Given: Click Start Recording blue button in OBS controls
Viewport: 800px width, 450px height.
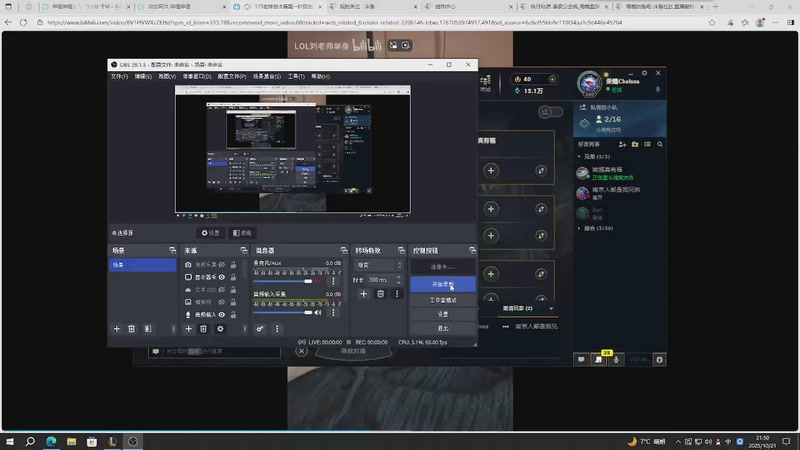Looking at the screenshot, I should (443, 284).
